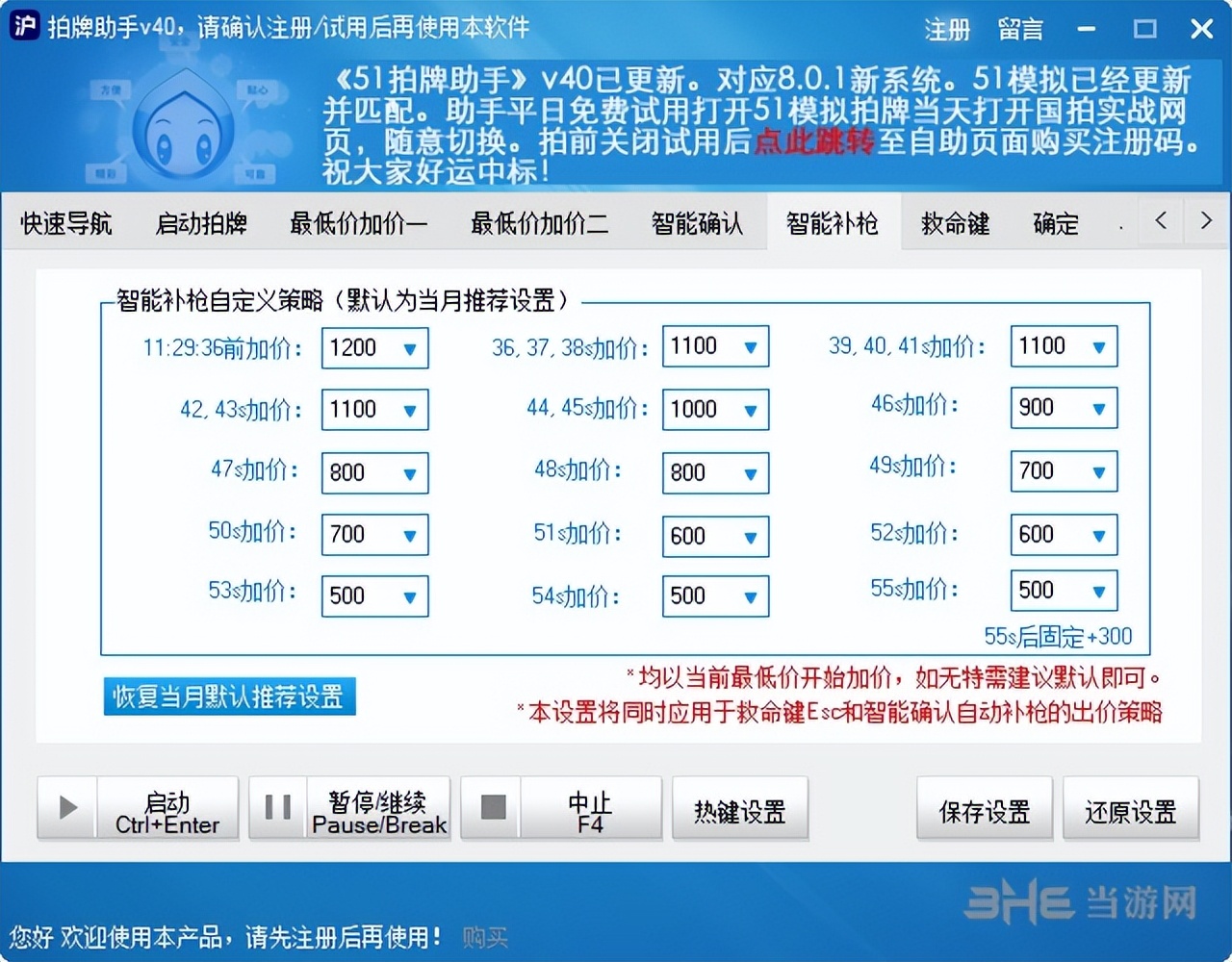Image resolution: width=1232 pixels, height=962 pixels.
Task: Click 保存设置 to save settings
Action: click(x=984, y=809)
